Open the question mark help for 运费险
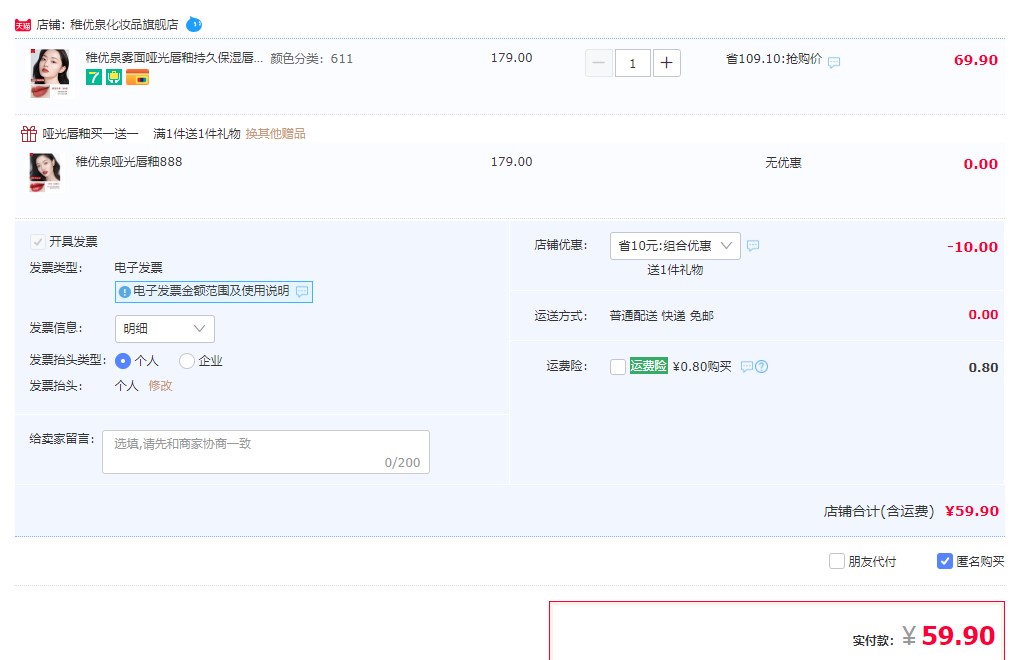This screenshot has width=1020, height=660. click(x=761, y=367)
